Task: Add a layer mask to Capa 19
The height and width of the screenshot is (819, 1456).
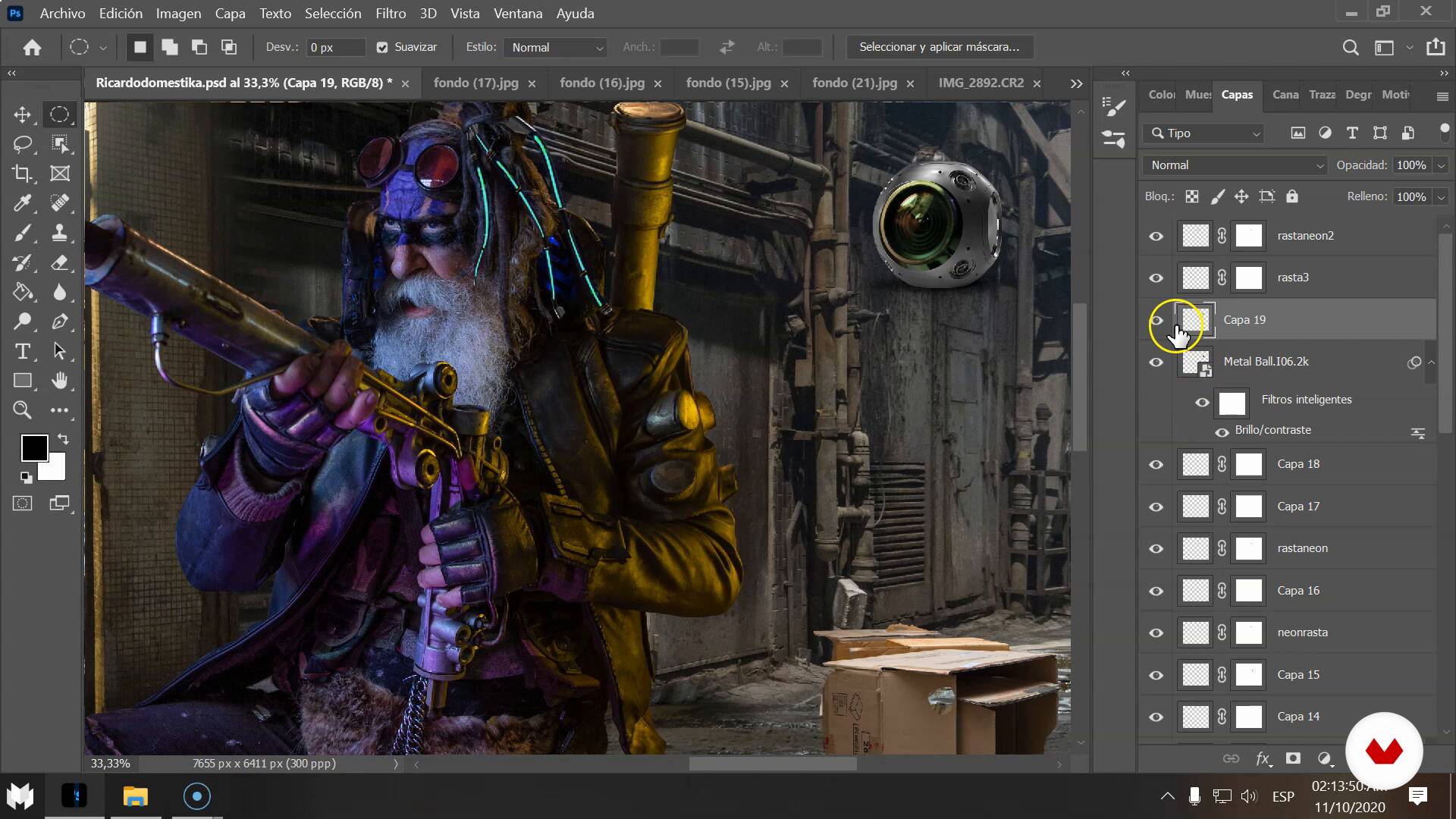Action: click(1293, 758)
